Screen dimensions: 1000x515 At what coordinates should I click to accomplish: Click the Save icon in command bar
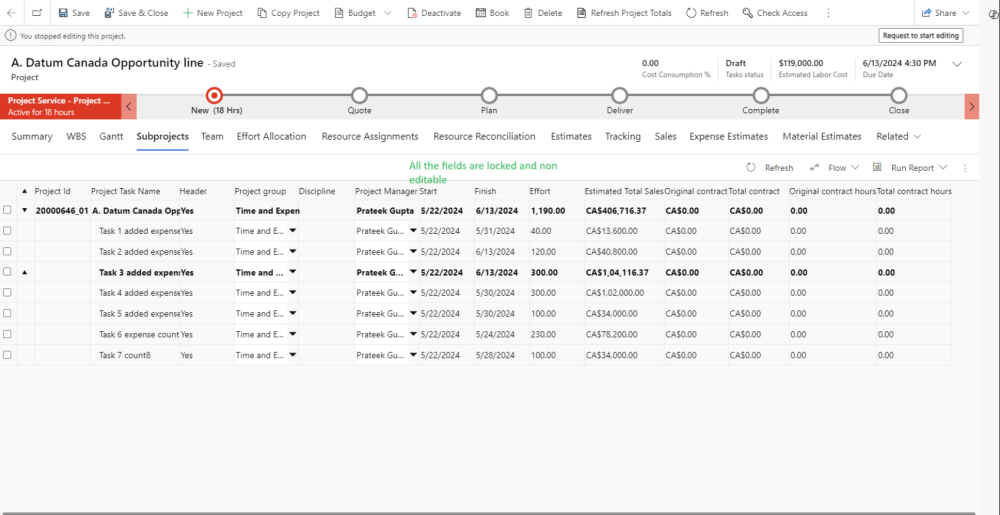[63, 13]
